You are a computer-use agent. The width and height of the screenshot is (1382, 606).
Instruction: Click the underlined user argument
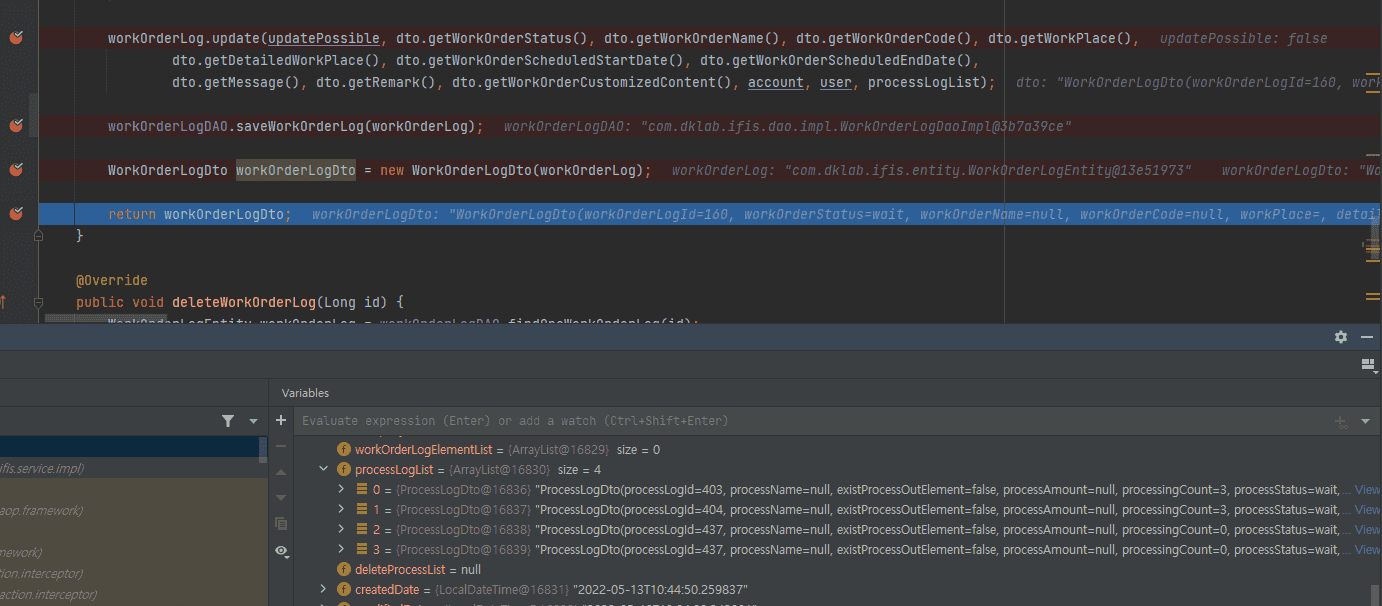pyautogui.click(x=836, y=82)
